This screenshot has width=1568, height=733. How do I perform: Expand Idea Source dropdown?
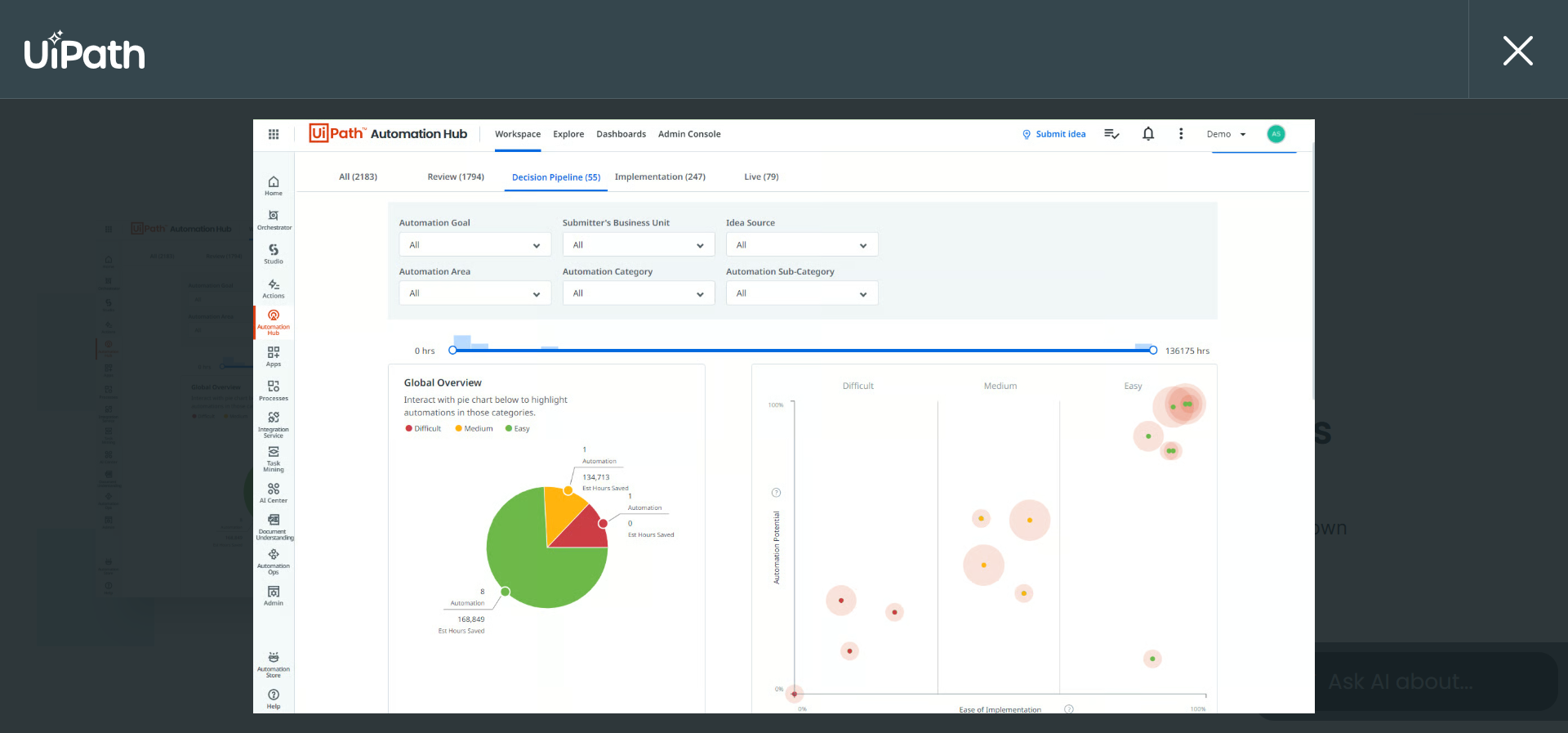pos(802,244)
